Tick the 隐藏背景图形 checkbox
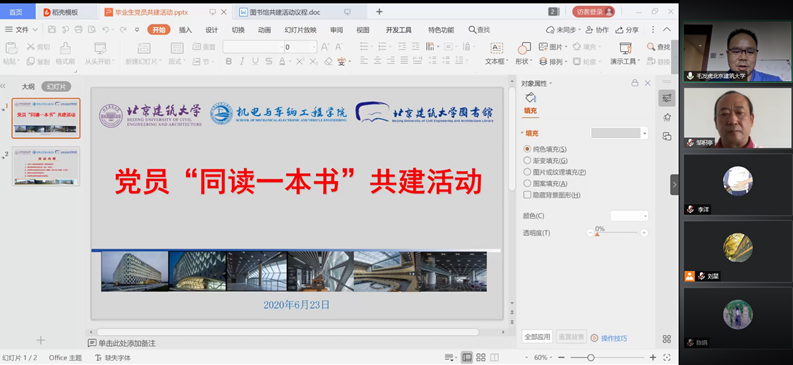The width and height of the screenshot is (793, 365). [527, 195]
